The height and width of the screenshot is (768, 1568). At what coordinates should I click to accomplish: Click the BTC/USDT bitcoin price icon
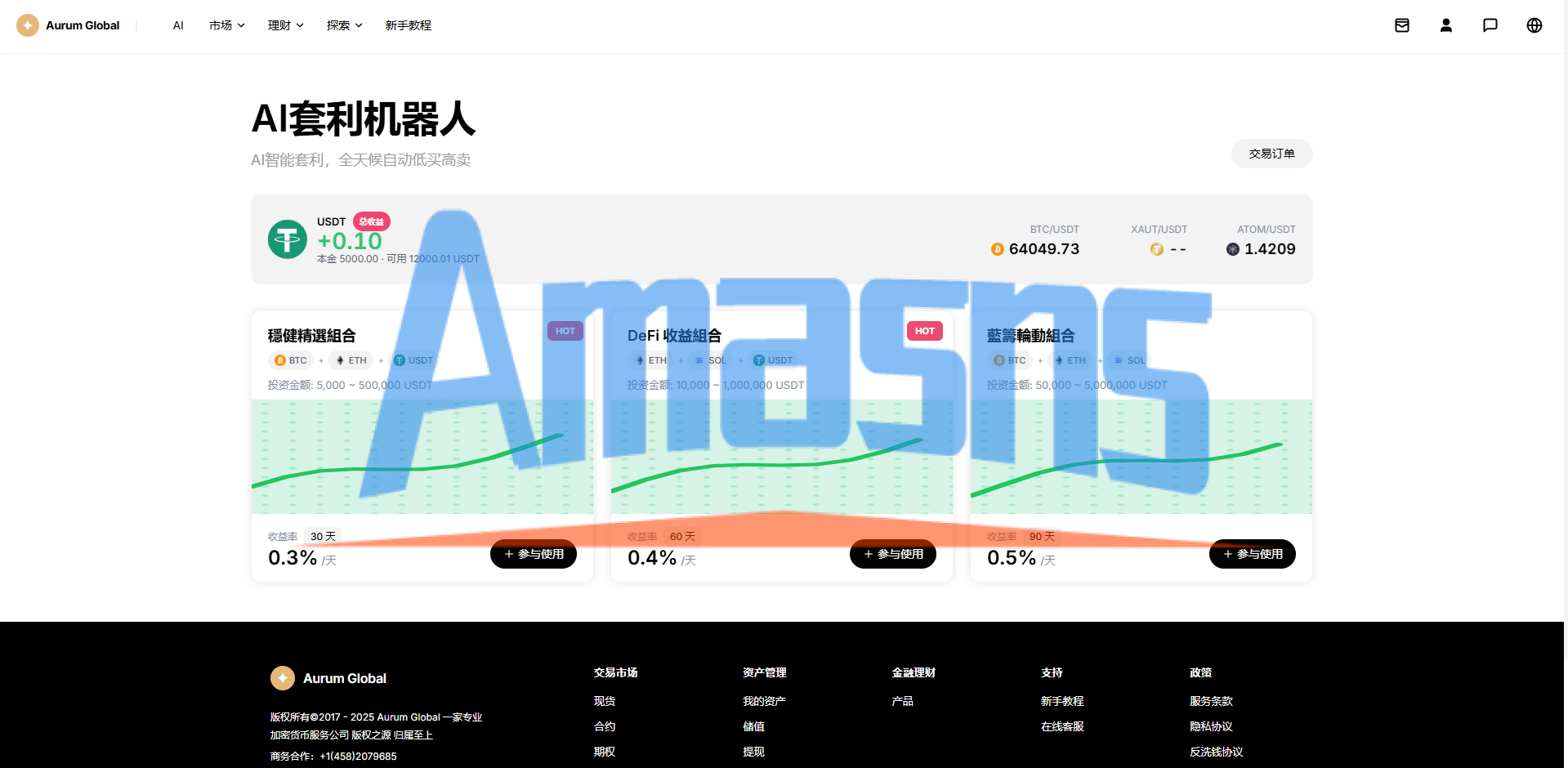pyautogui.click(x=998, y=249)
